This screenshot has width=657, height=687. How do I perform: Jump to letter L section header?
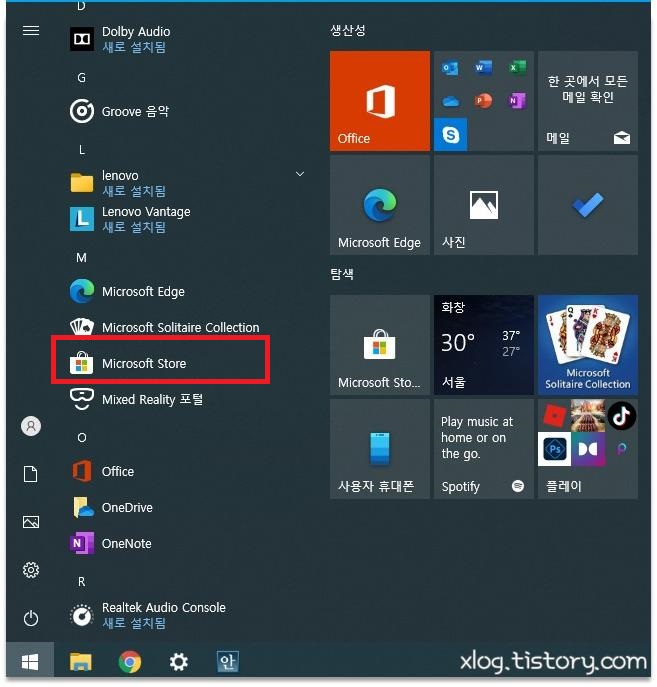click(x=81, y=150)
